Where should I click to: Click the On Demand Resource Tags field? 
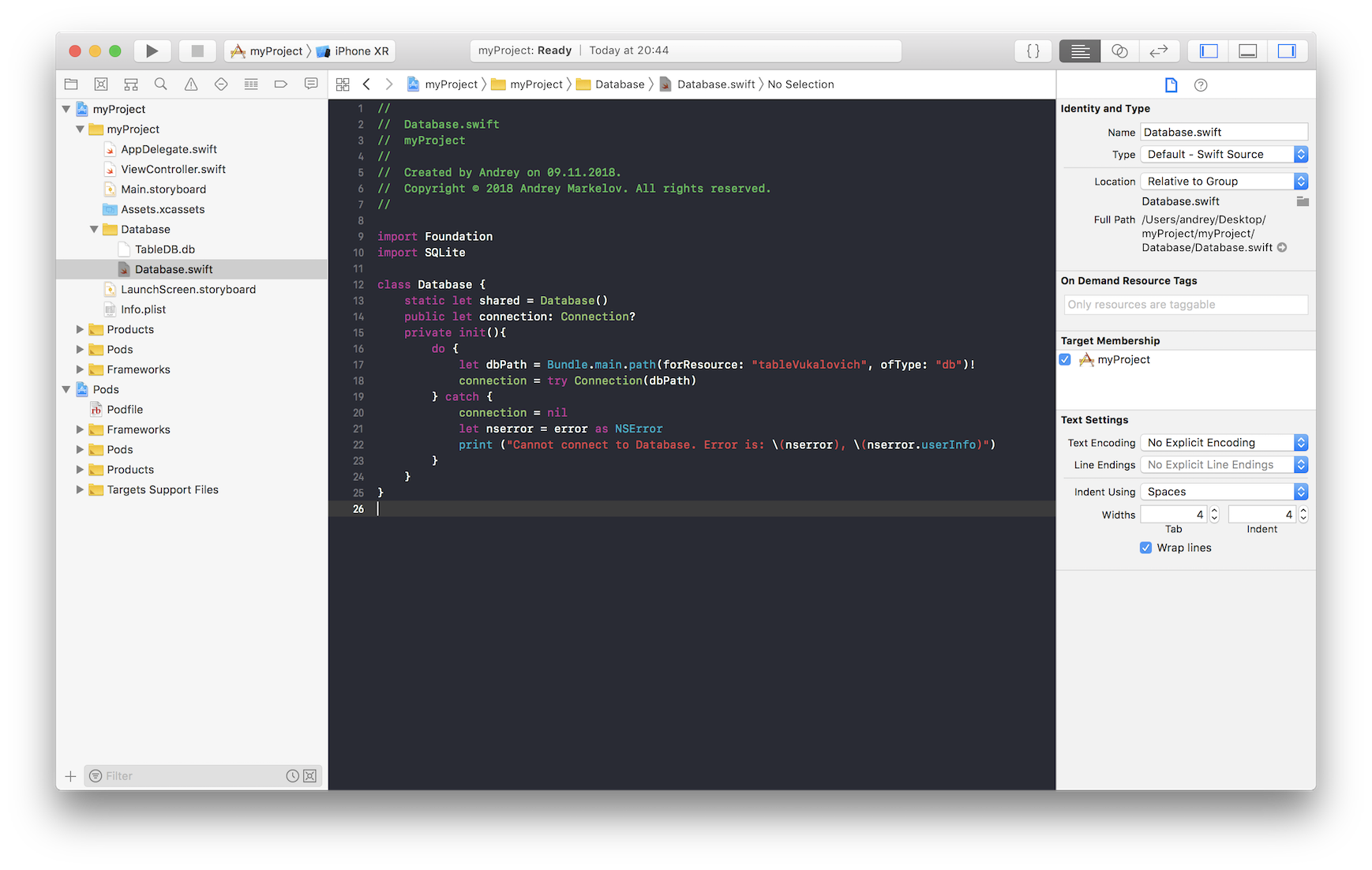[x=1186, y=305]
